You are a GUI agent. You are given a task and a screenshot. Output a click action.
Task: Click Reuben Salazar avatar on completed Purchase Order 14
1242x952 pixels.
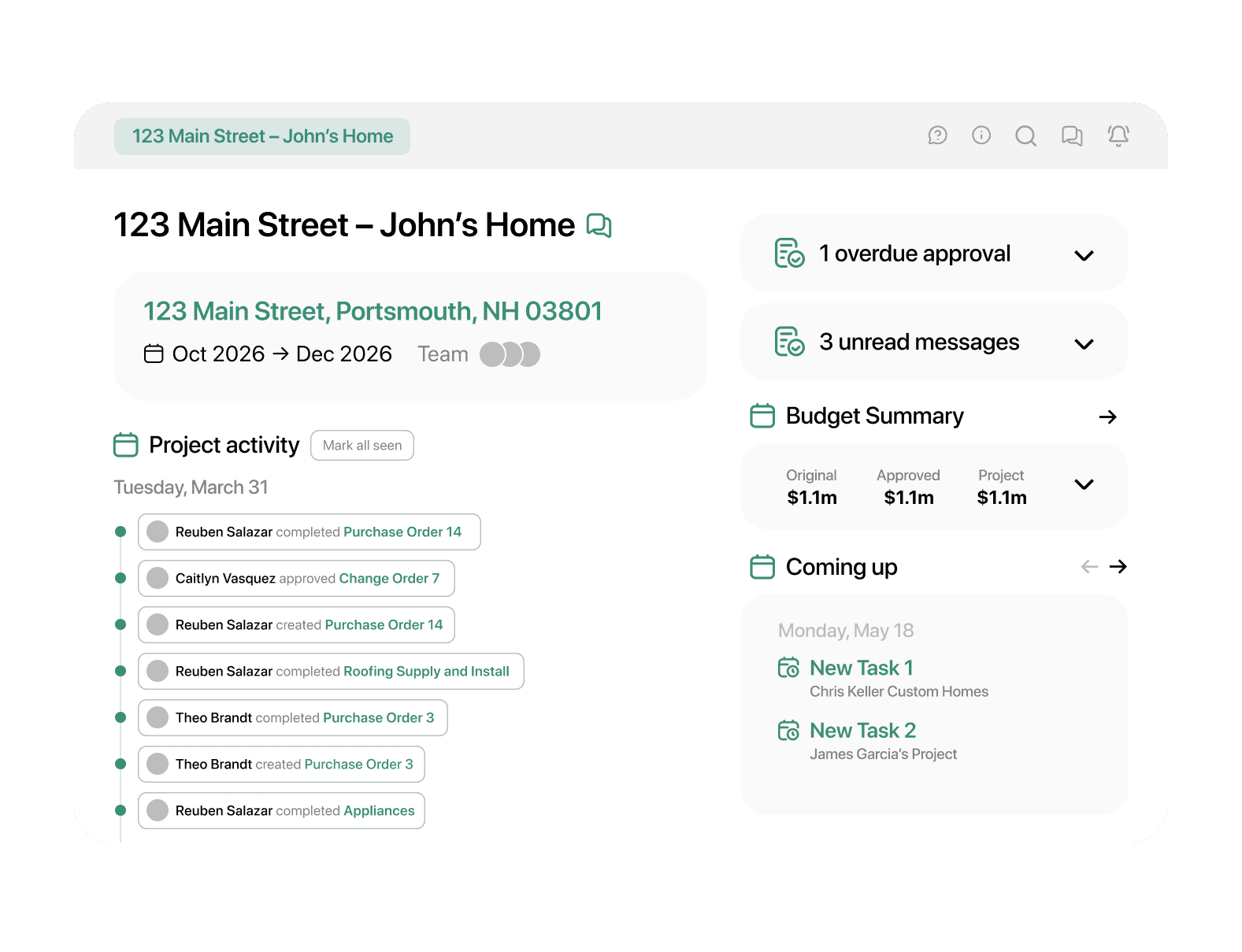[158, 532]
